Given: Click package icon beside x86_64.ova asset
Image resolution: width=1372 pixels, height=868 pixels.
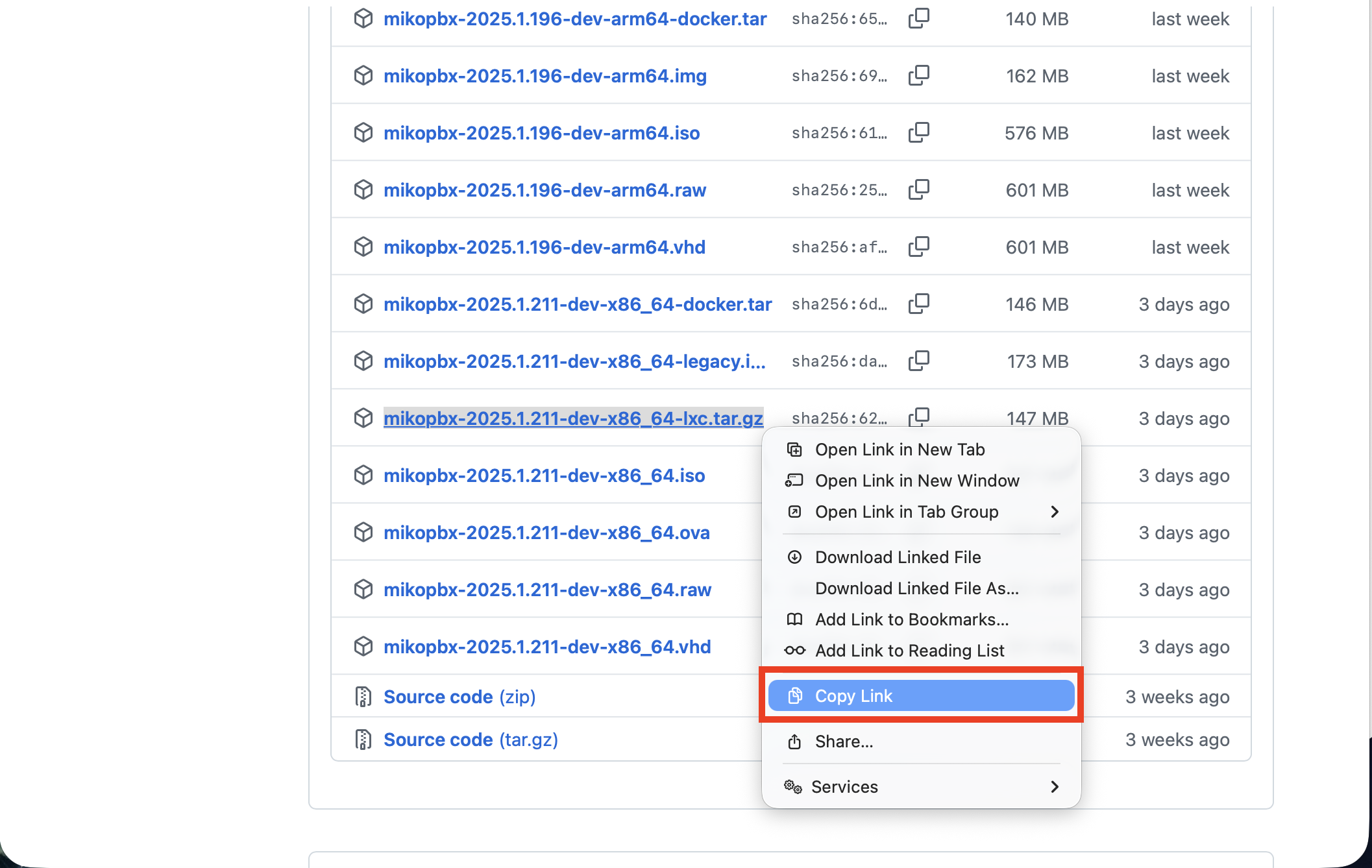Looking at the screenshot, I should click(x=363, y=533).
